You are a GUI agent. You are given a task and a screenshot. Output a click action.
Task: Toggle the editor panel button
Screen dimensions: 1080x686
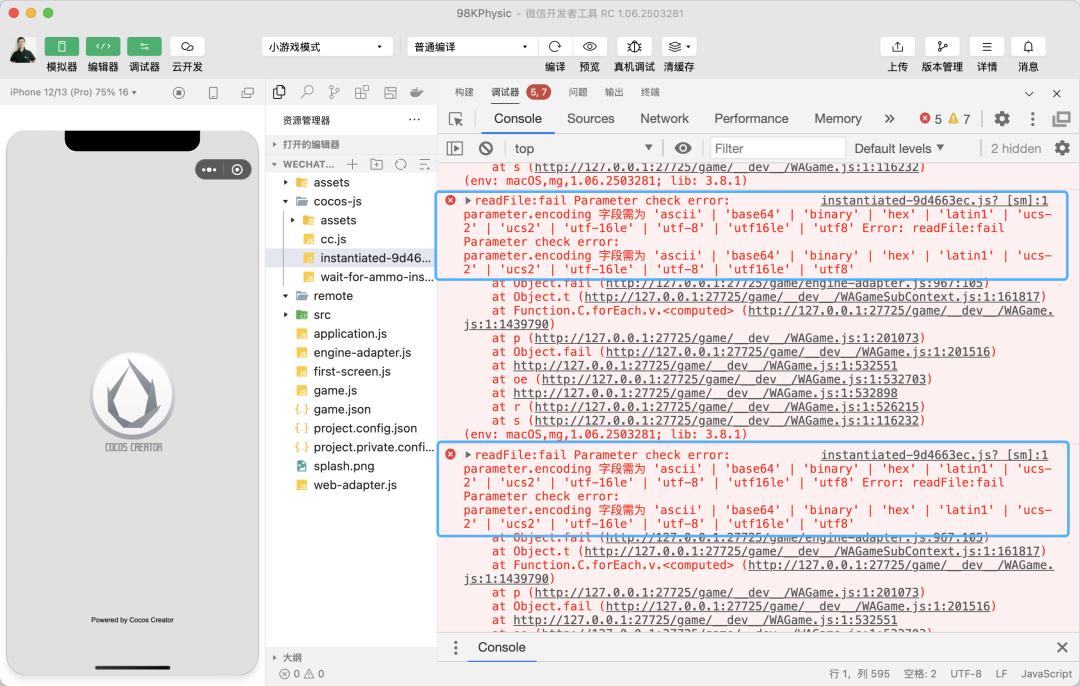point(103,46)
